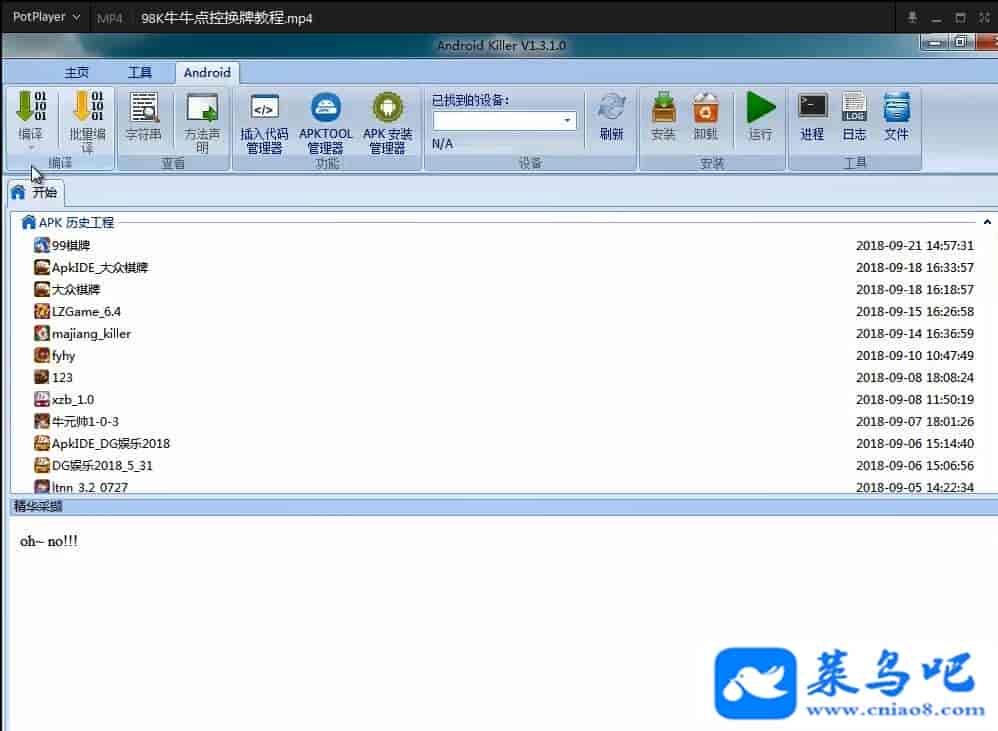The height and width of the screenshot is (731, 998).
Task: Select the 开始 start page tab
Action: coord(35,193)
